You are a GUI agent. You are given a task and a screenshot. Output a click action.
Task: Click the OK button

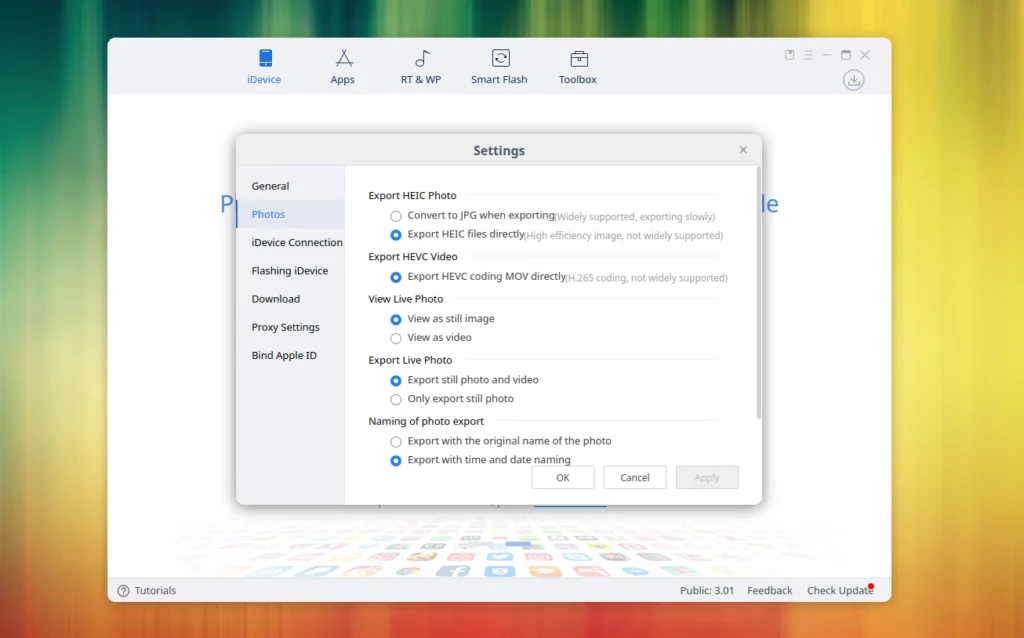coord(562,477)
